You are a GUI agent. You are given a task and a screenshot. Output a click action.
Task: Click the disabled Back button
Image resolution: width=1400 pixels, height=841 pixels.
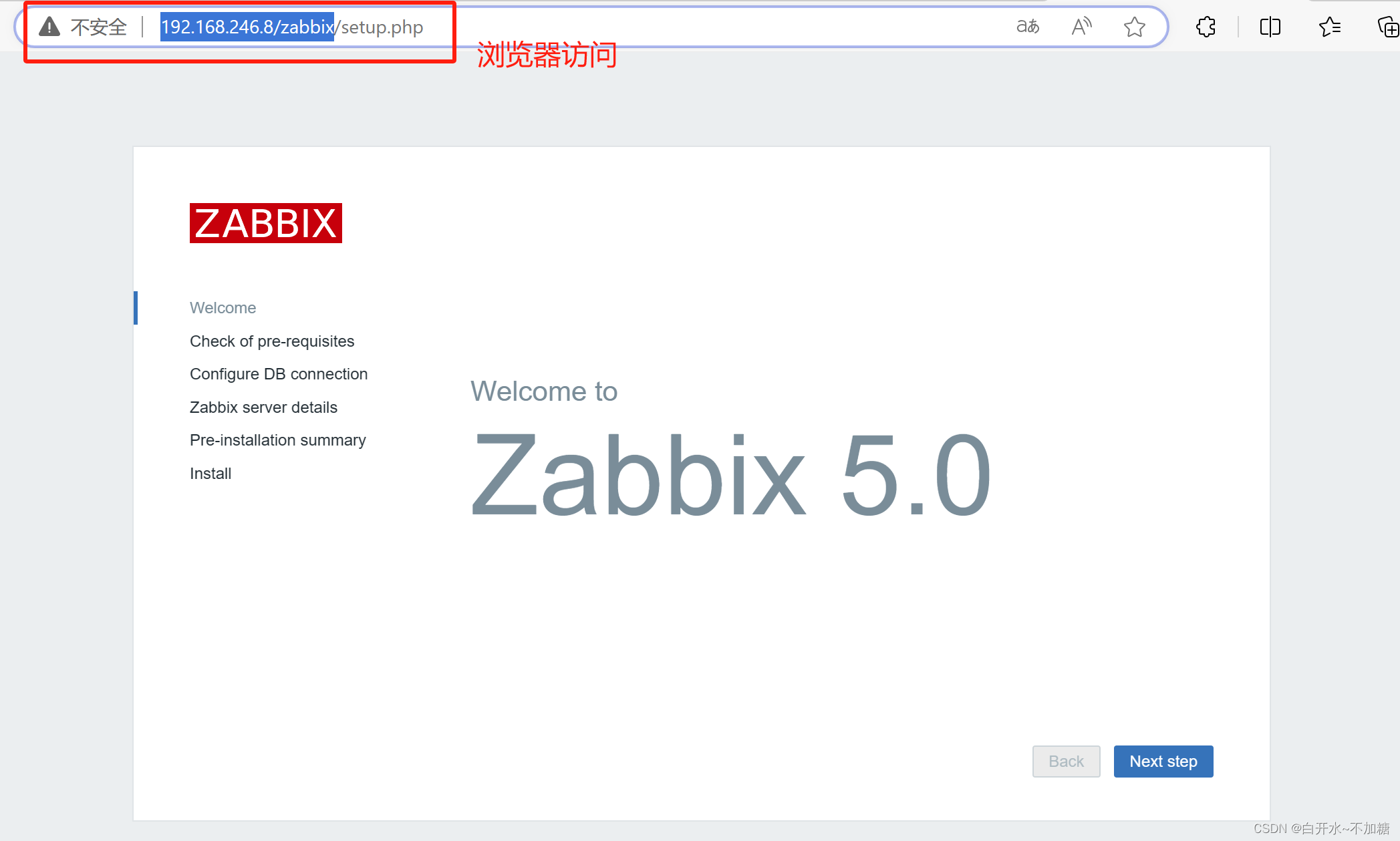1066,762
